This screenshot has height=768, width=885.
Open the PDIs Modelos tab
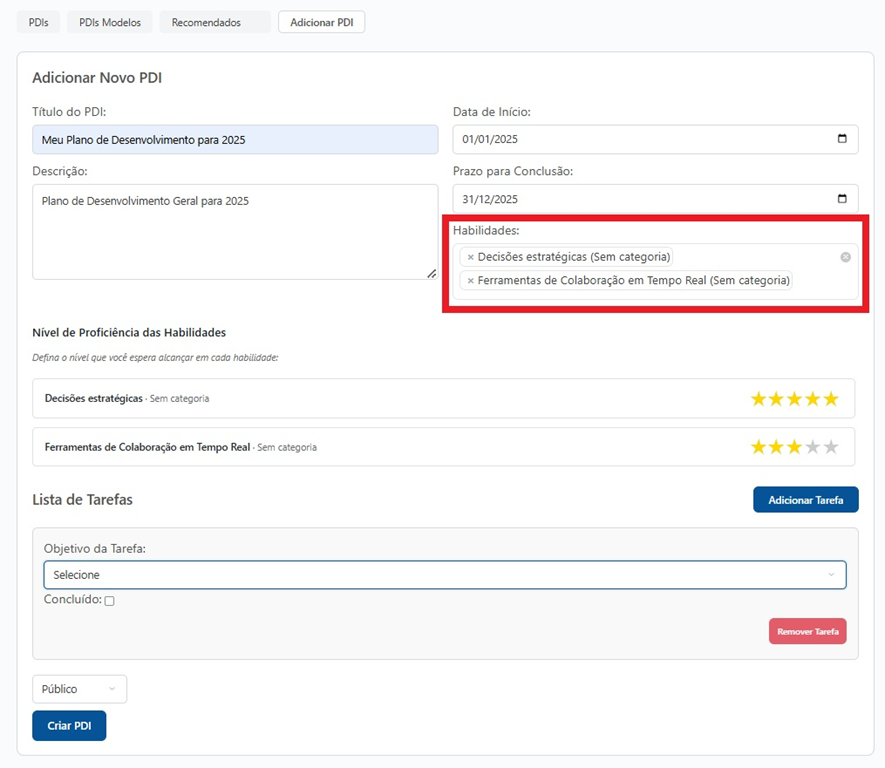point(110,22)
